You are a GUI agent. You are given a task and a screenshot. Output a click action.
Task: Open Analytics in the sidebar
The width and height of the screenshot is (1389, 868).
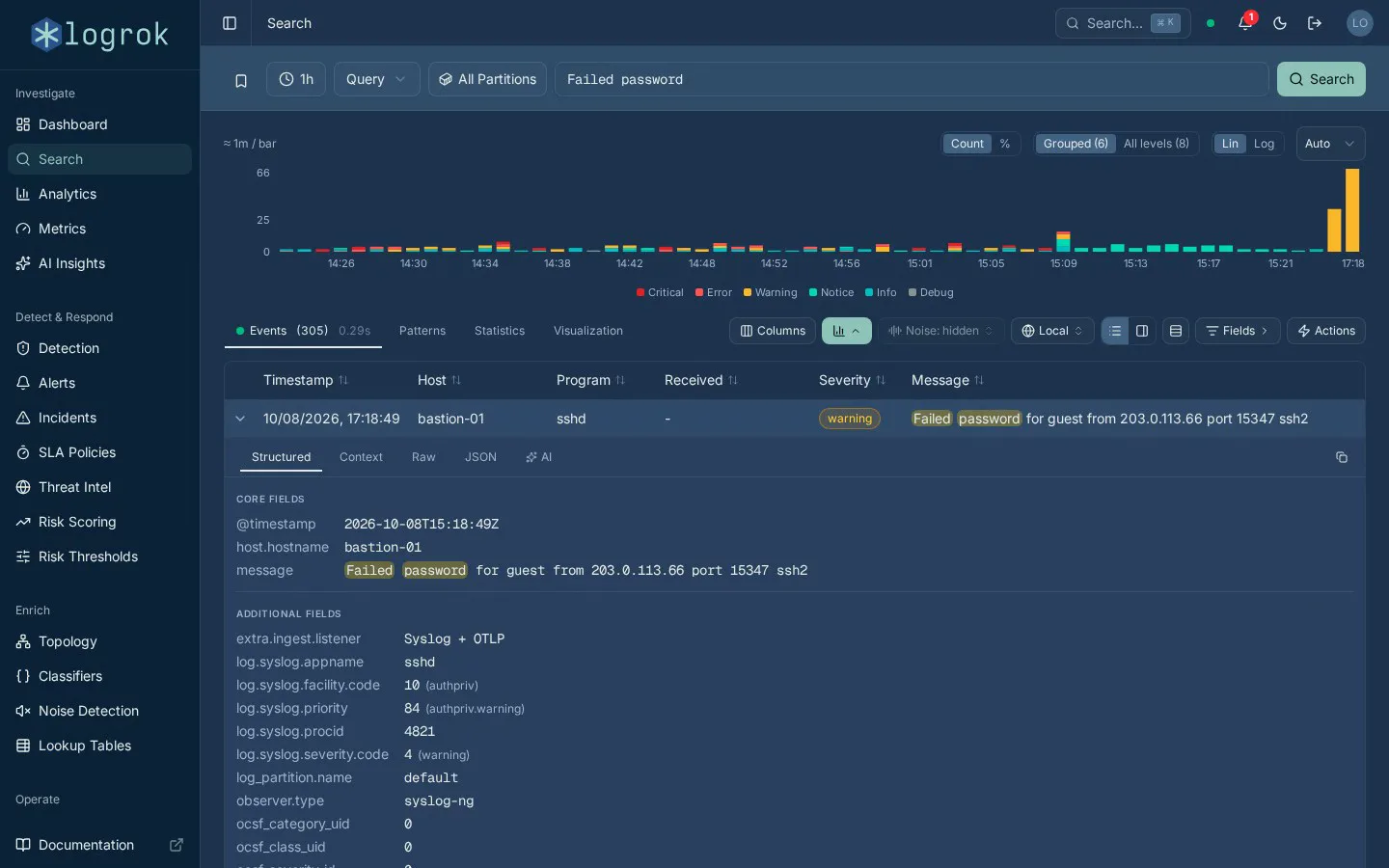tap(99, 194)
